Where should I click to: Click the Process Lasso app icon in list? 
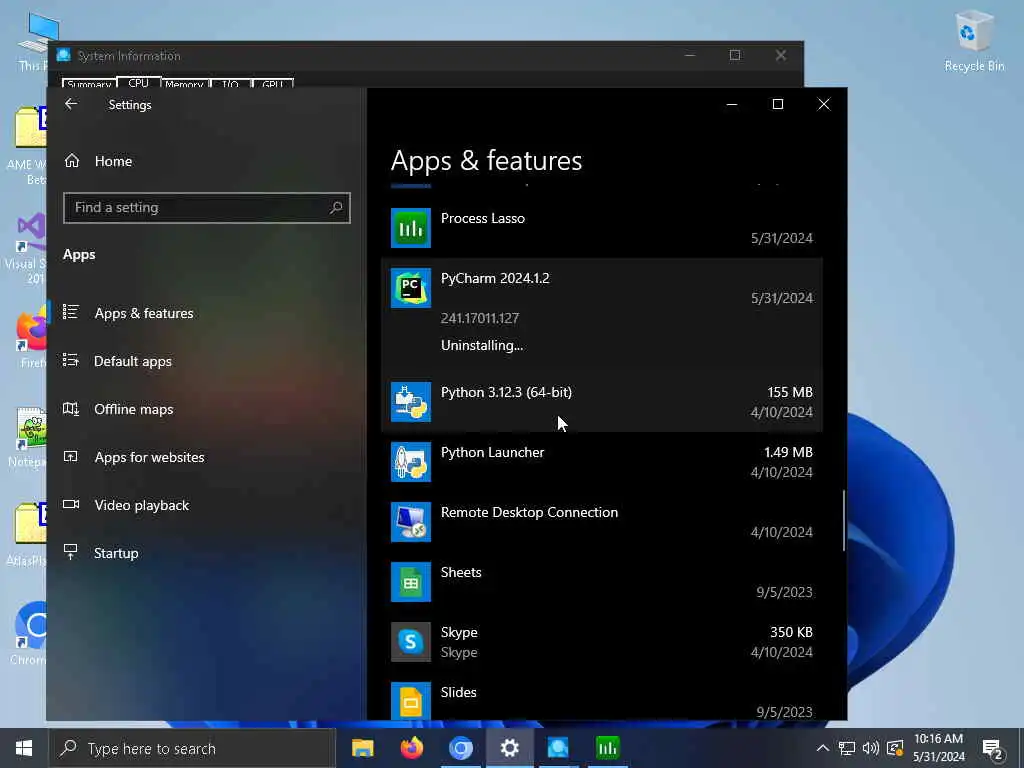pyautogui.click(x=411, y=228)
